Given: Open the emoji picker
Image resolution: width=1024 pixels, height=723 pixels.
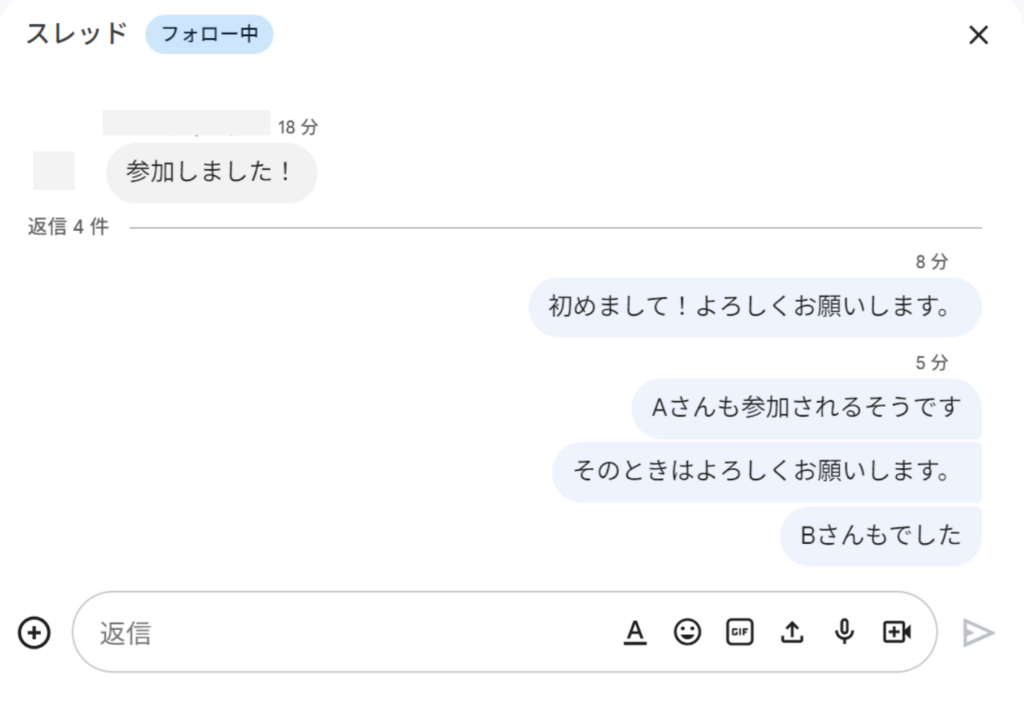Looking at the screenshot, I should click(687, 632).
